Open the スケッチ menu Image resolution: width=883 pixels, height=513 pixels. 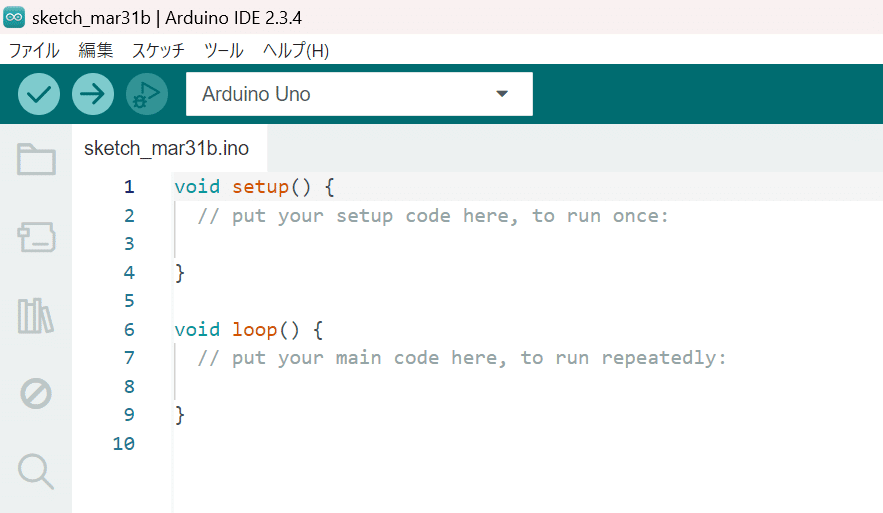(x=158, y=51)
